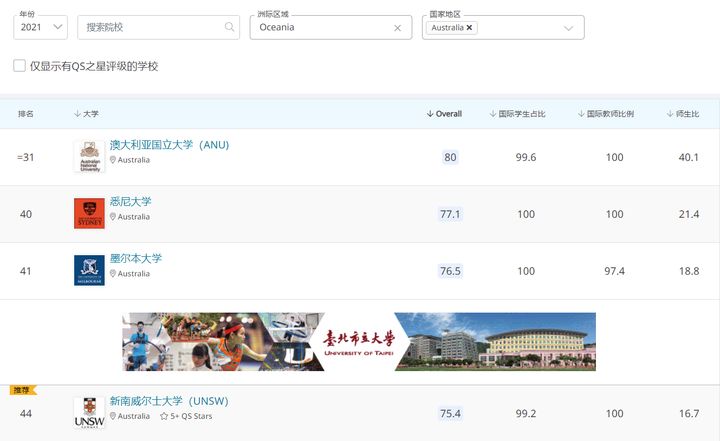Viewport: 720px width, 441px height.
Task: Select UNSW's overall score 75.4
Action: [450, 413]
